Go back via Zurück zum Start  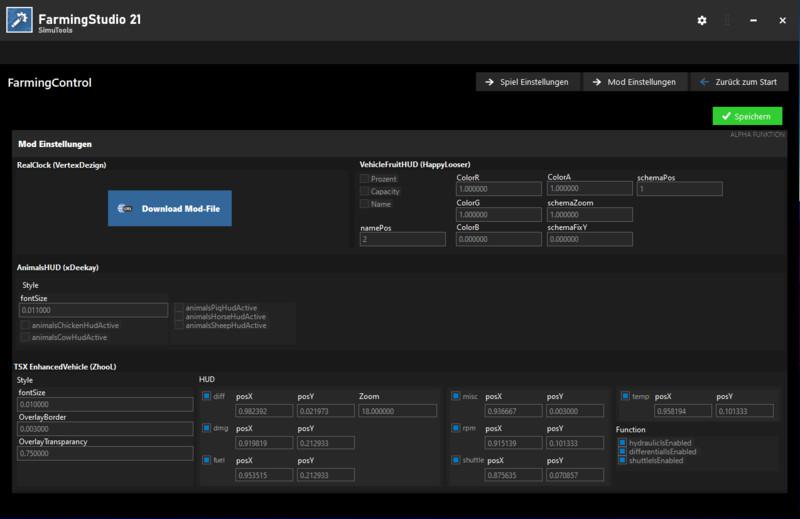coord(739,82)
